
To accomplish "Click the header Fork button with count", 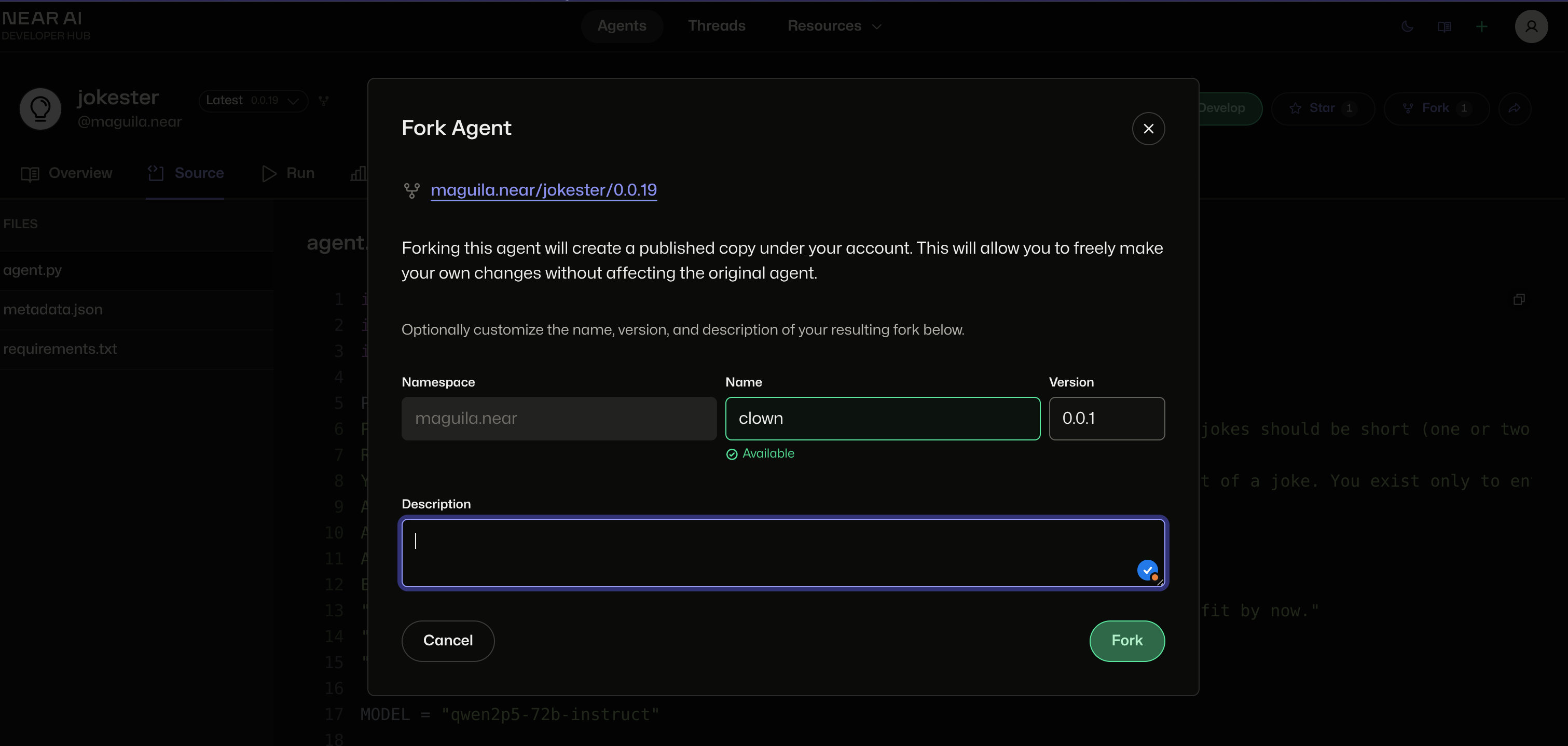I will 1436,108.
